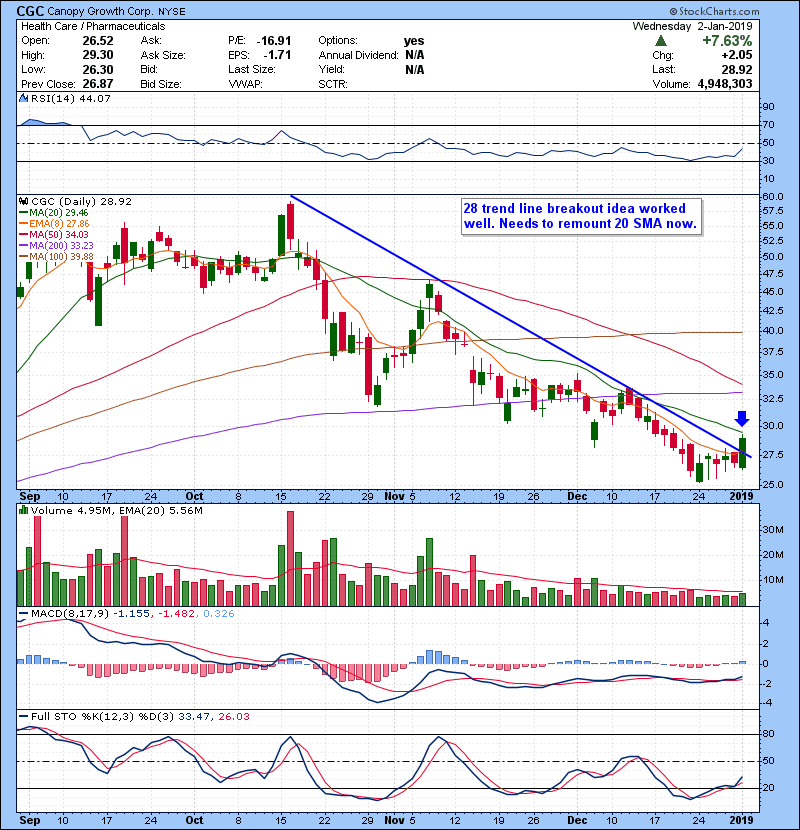The height and width of the screenshot is (830, 800).
Task: Click the MACD signal value -1.482
Action: pos(176,614)
